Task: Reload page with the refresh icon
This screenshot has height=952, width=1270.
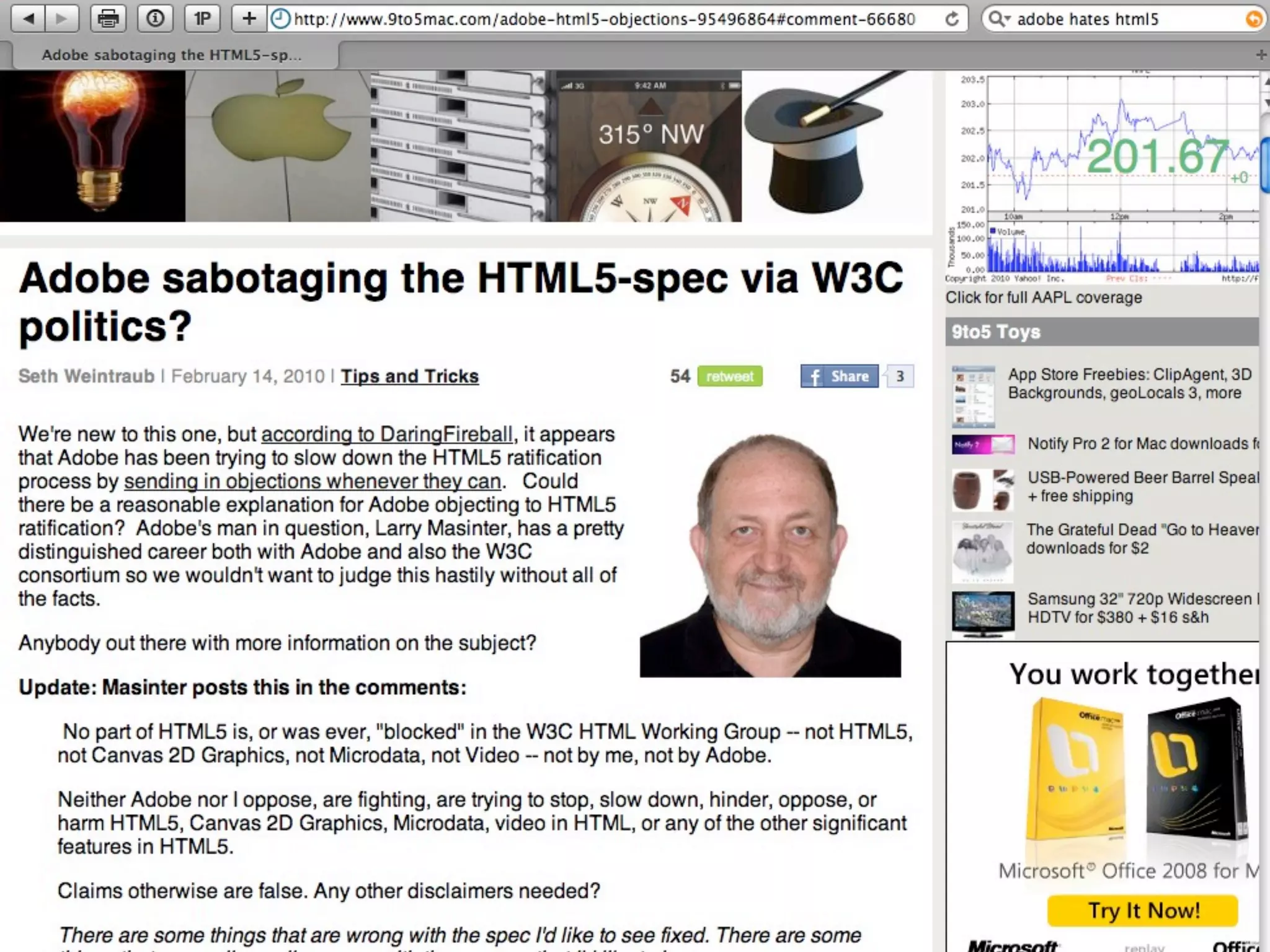Action: (951, 19)
